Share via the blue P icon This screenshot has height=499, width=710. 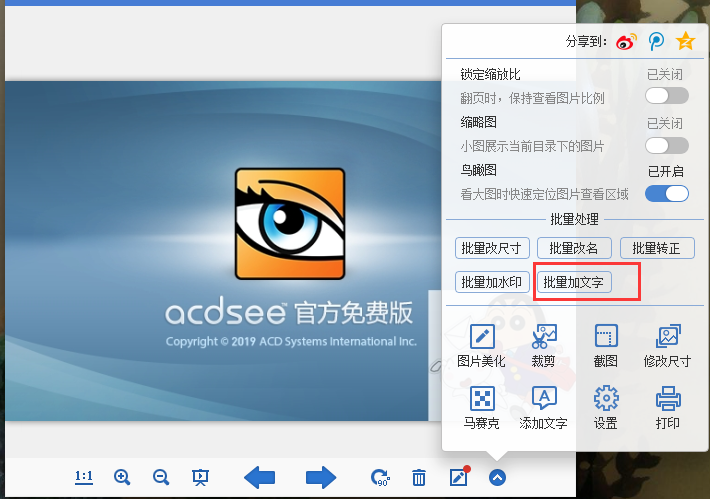[656, 42]
